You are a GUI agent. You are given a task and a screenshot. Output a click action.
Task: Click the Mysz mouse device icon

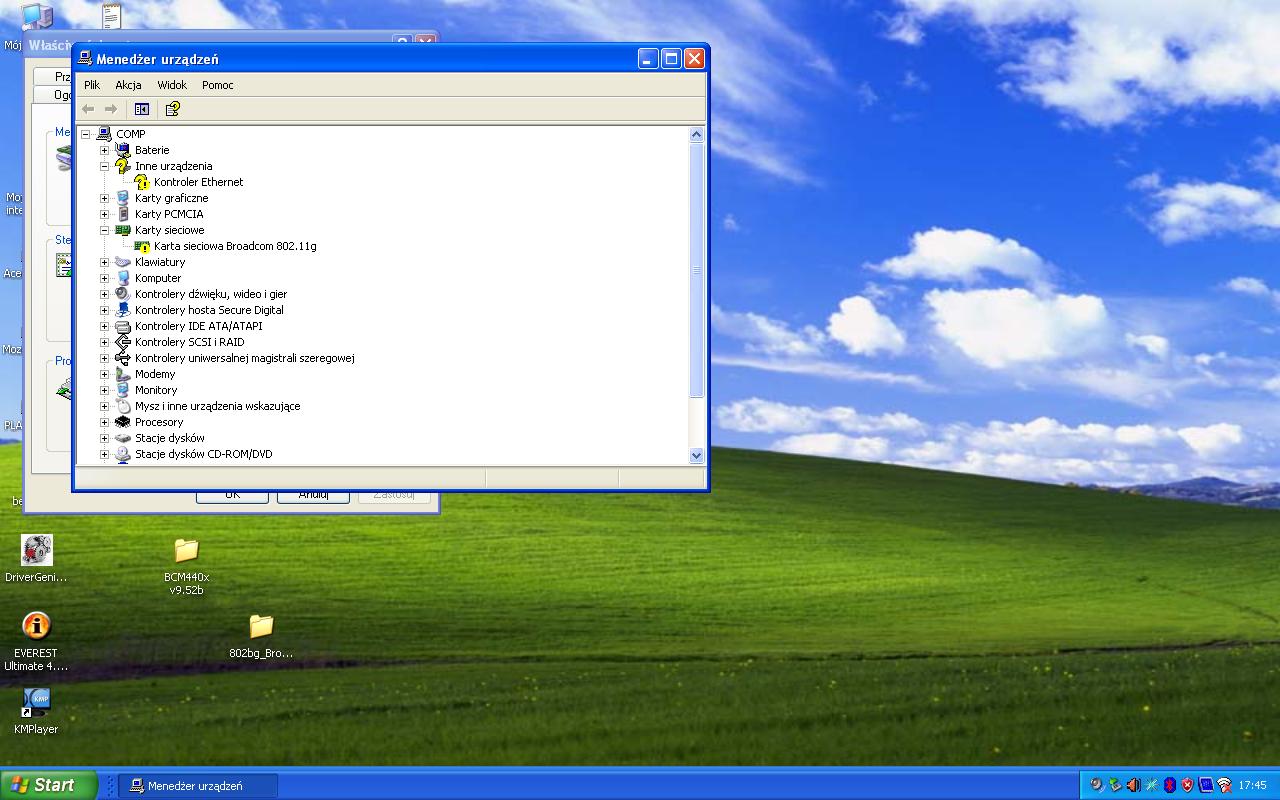pos(123,406)
